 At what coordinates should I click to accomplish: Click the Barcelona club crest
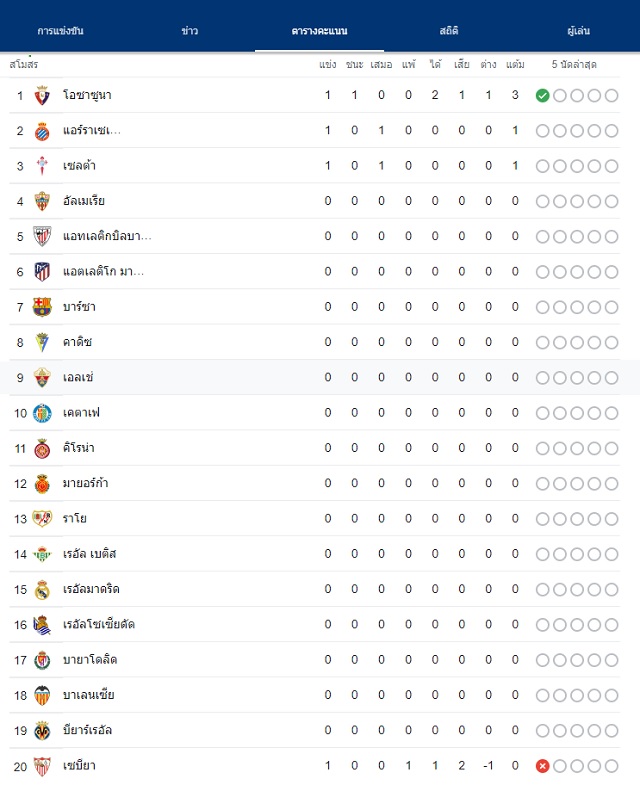[x=42, y=307]
